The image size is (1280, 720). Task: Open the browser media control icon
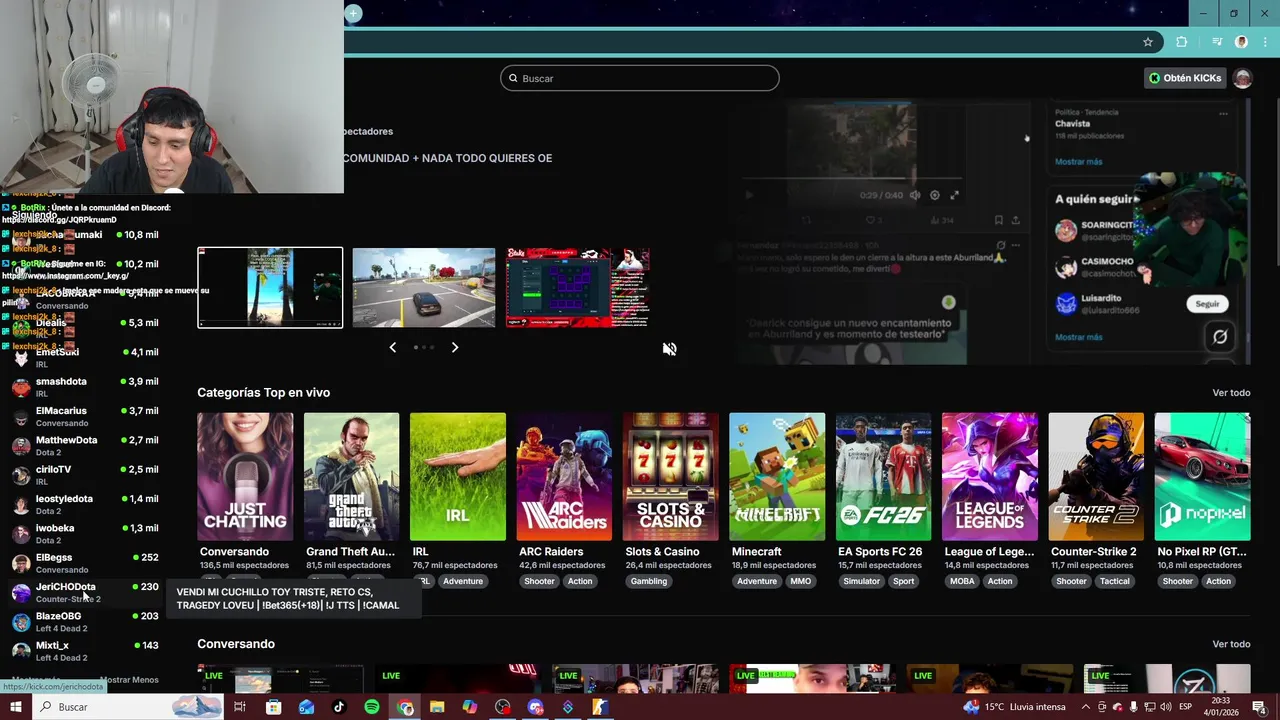coord(1216,42)
